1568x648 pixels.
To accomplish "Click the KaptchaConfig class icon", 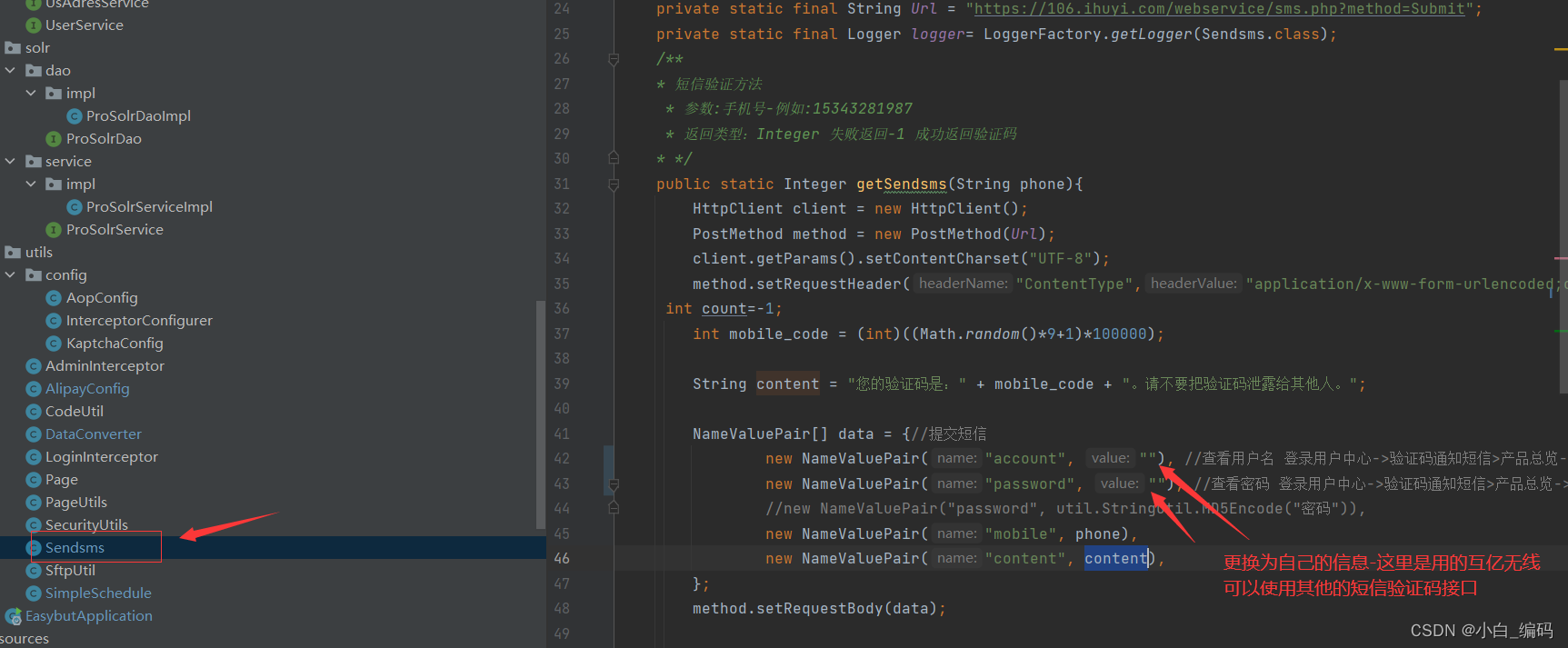I will 54,344.
